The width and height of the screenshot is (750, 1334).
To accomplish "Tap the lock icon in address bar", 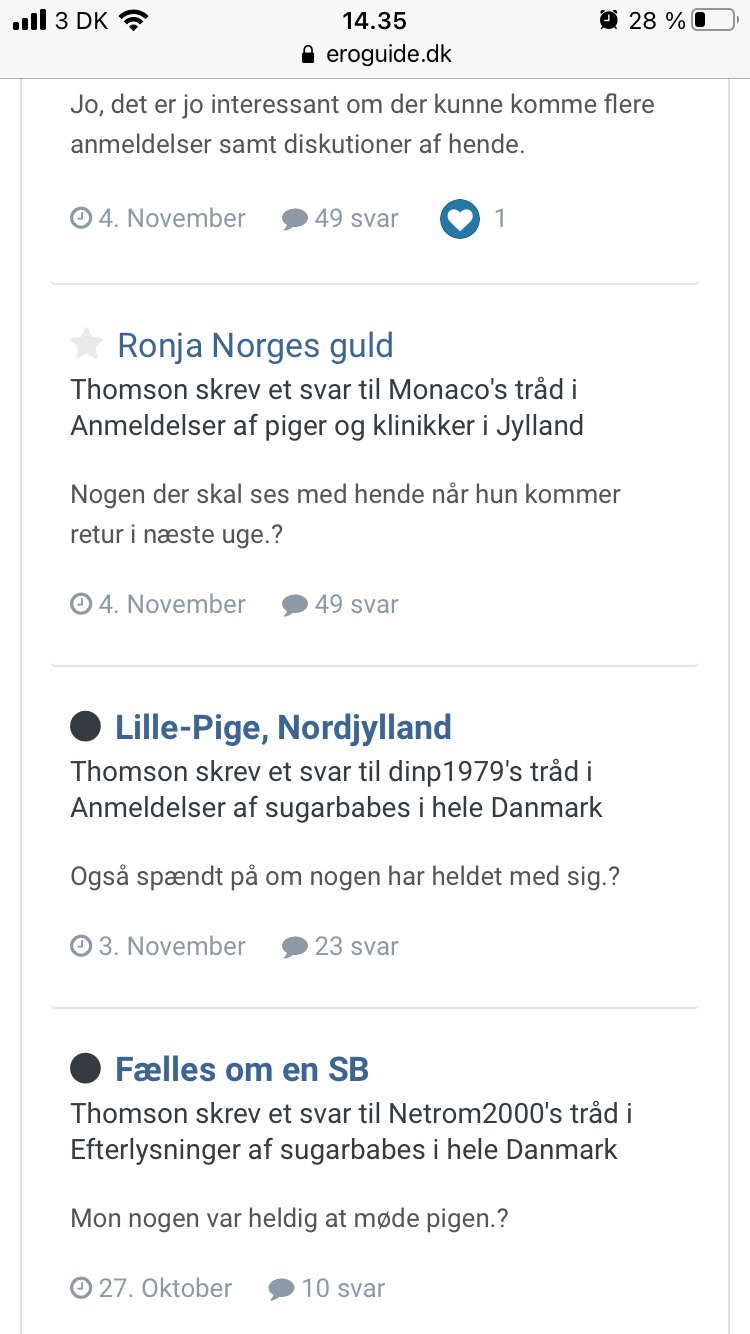I will [x=308, y=55].
